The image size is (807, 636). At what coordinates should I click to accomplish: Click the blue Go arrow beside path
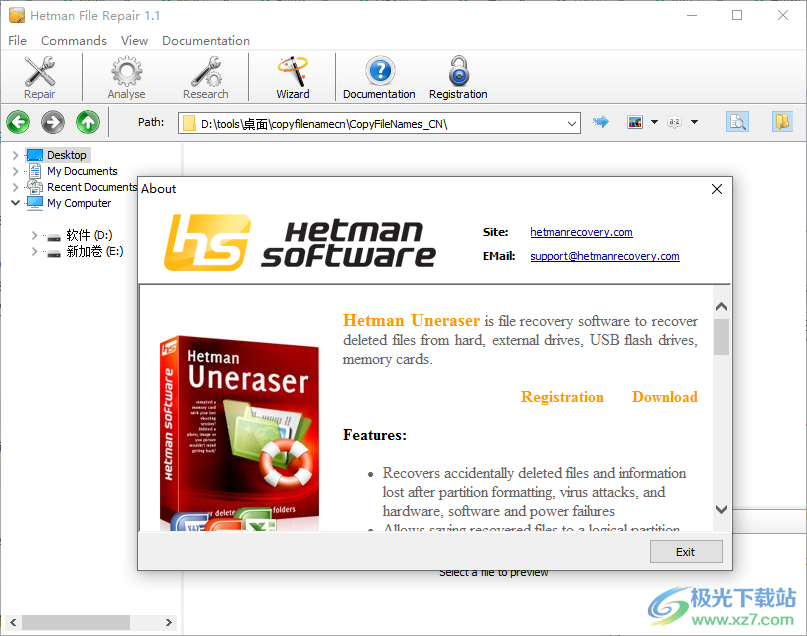pyautogui.click(x=600, y=122)
